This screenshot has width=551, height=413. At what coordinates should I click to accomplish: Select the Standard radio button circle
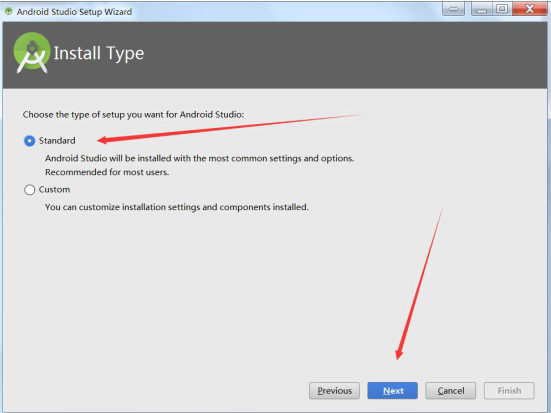[x=30, y=141]
